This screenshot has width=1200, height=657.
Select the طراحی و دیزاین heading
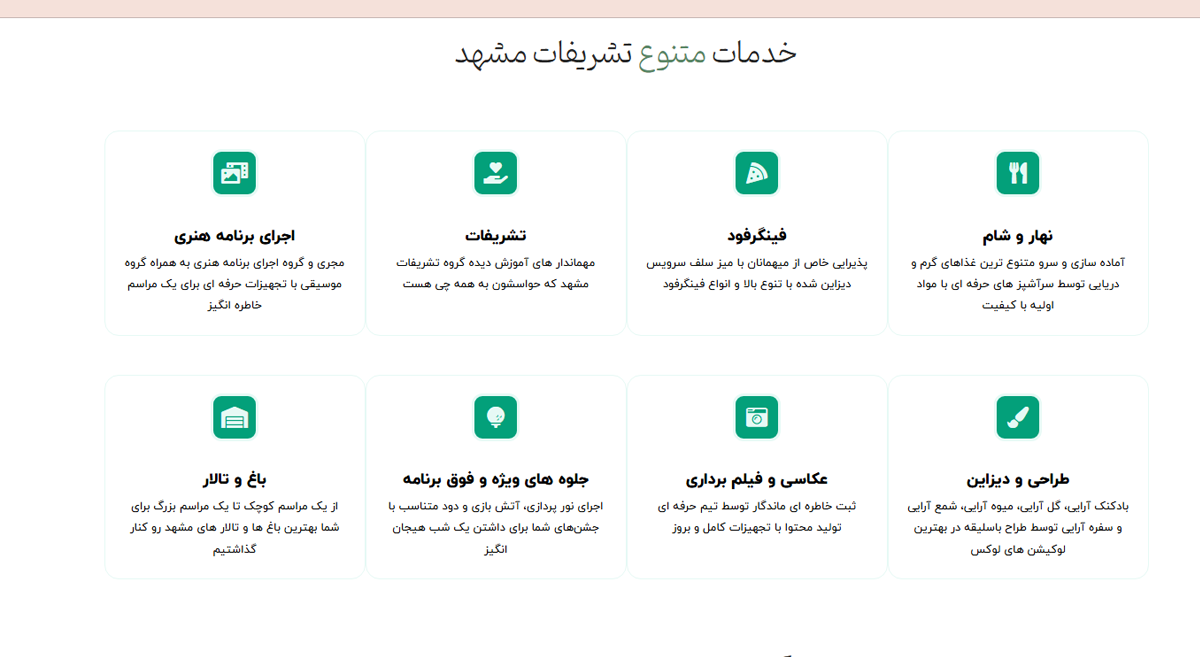1018,479
